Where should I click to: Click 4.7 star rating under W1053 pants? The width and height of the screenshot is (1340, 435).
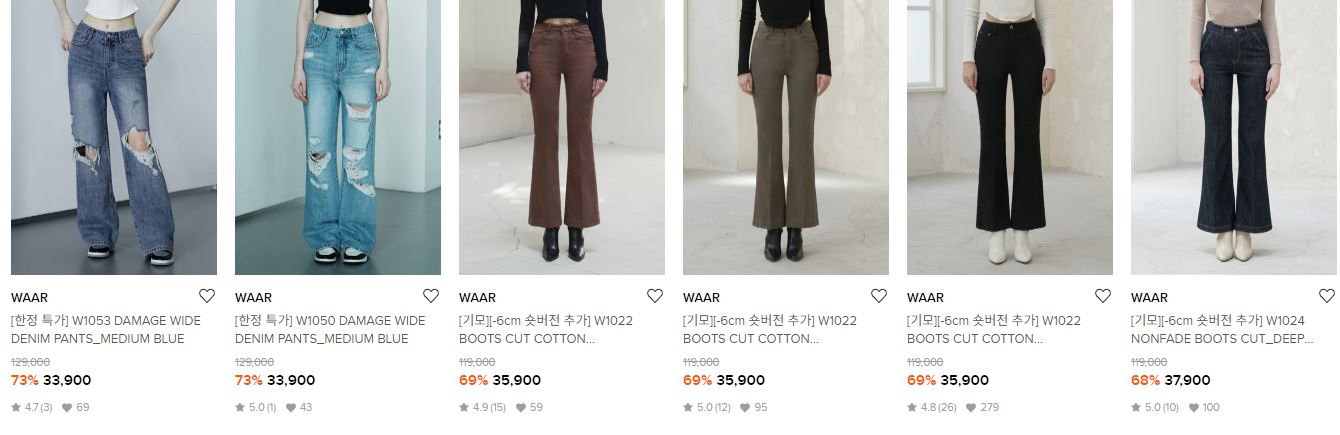tap(31, 408)
